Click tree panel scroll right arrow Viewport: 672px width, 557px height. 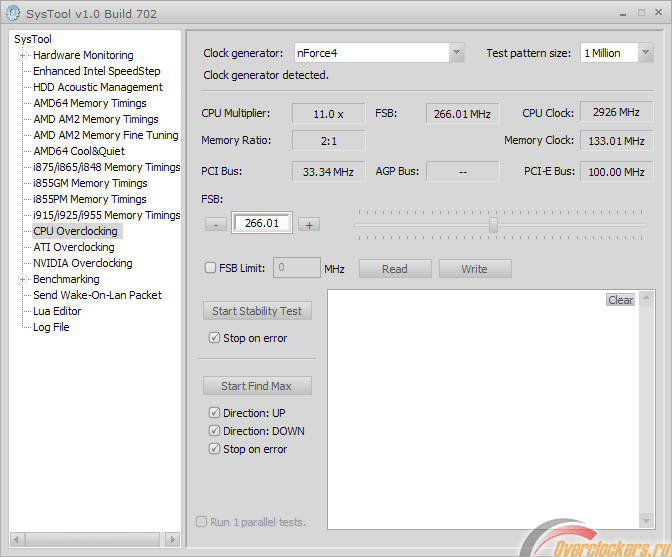(173, 539)
